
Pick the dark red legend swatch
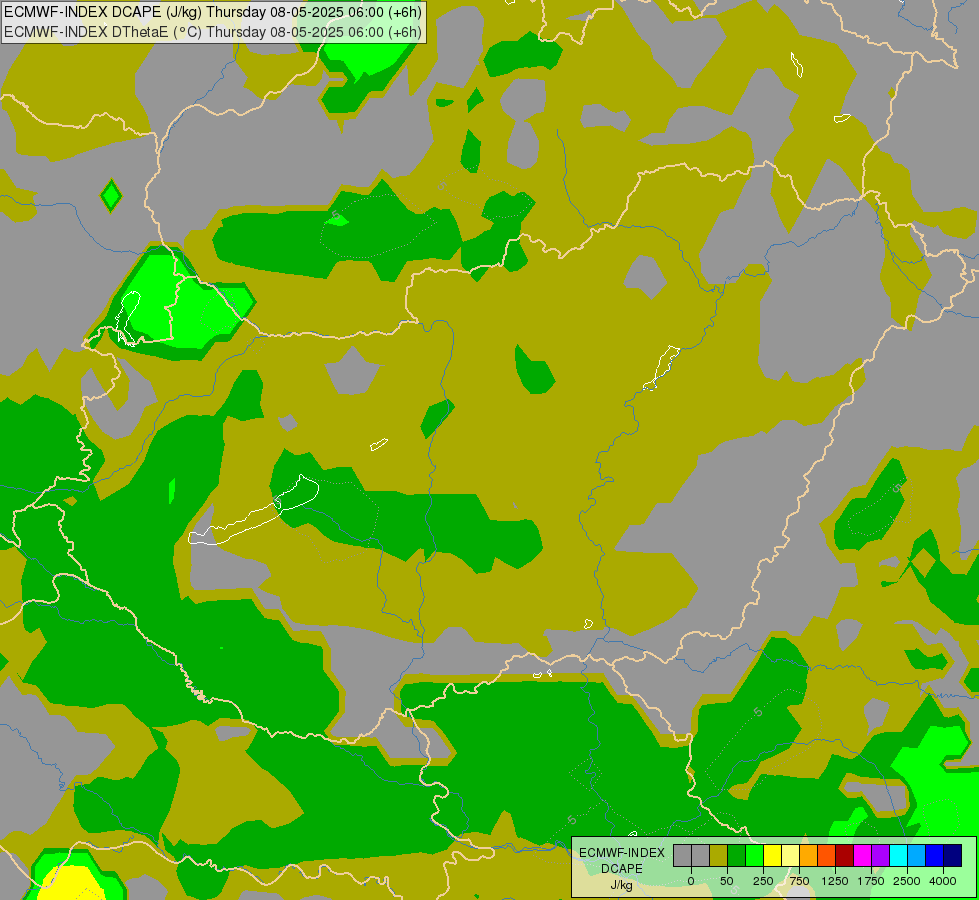click(x=845, y=856)
